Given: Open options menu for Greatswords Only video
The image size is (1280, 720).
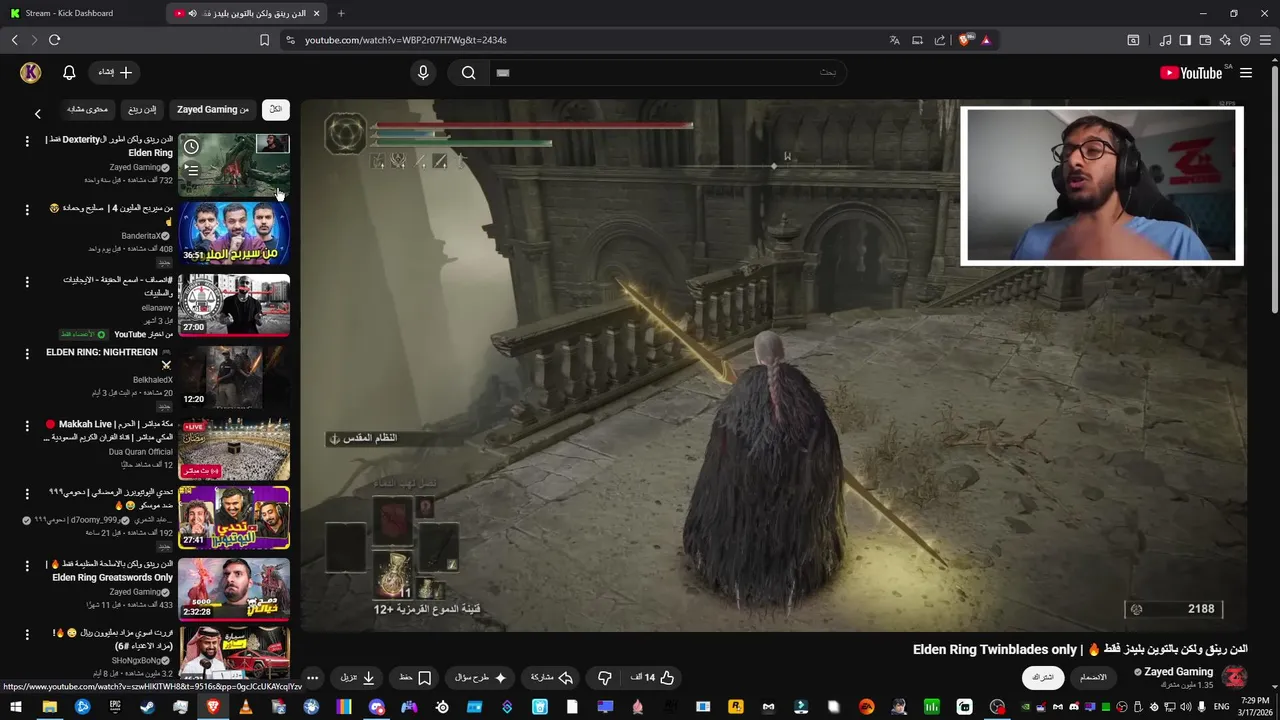Looking at the screenshot, I should coord(27,565).
